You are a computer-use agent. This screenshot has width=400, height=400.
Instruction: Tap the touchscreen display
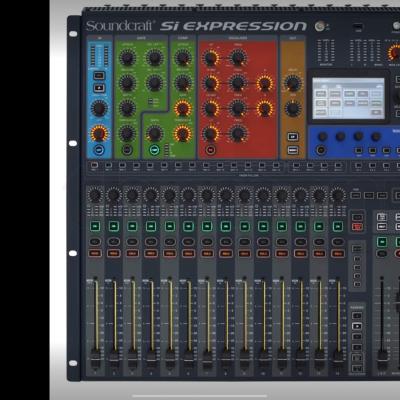pos(348,98)
